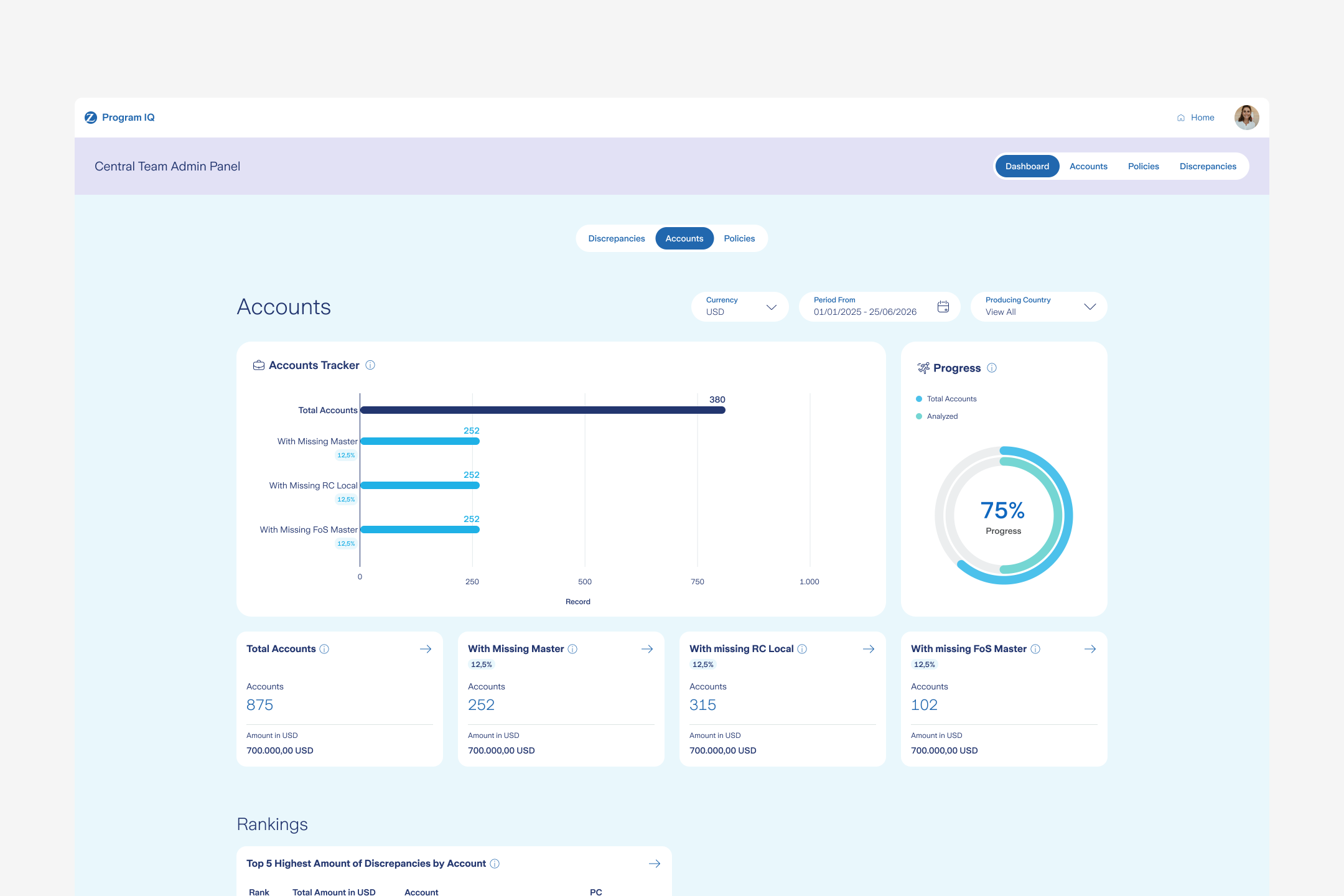Screen dimensions: 1344x896
Task: Select the Accounts pill in center switcher
Action: click(684, 238)
